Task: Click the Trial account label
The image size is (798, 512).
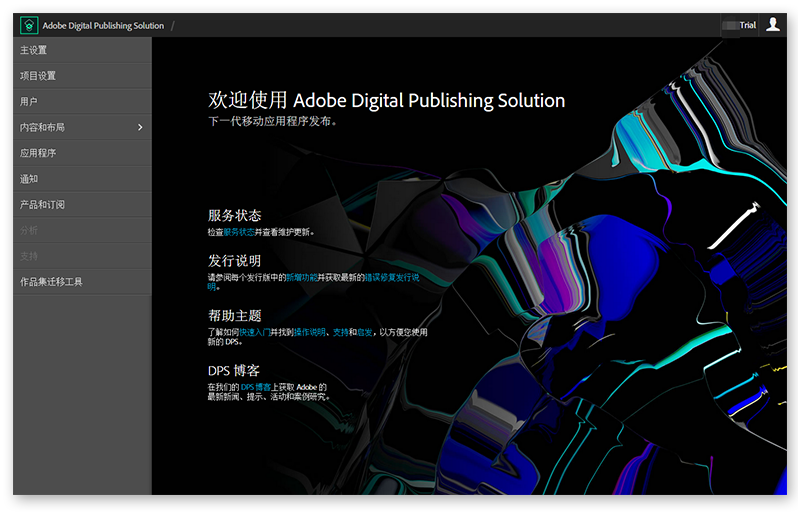Action: 747,25
